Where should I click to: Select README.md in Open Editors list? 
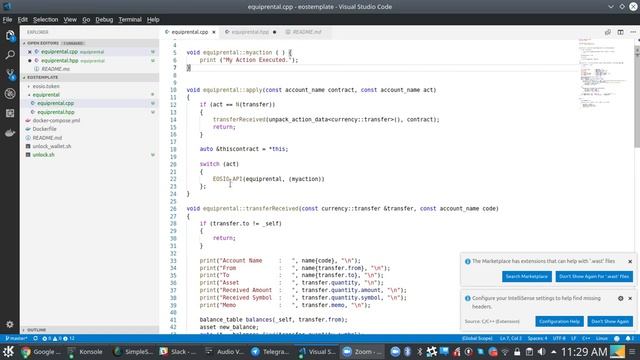click(55, 69)
